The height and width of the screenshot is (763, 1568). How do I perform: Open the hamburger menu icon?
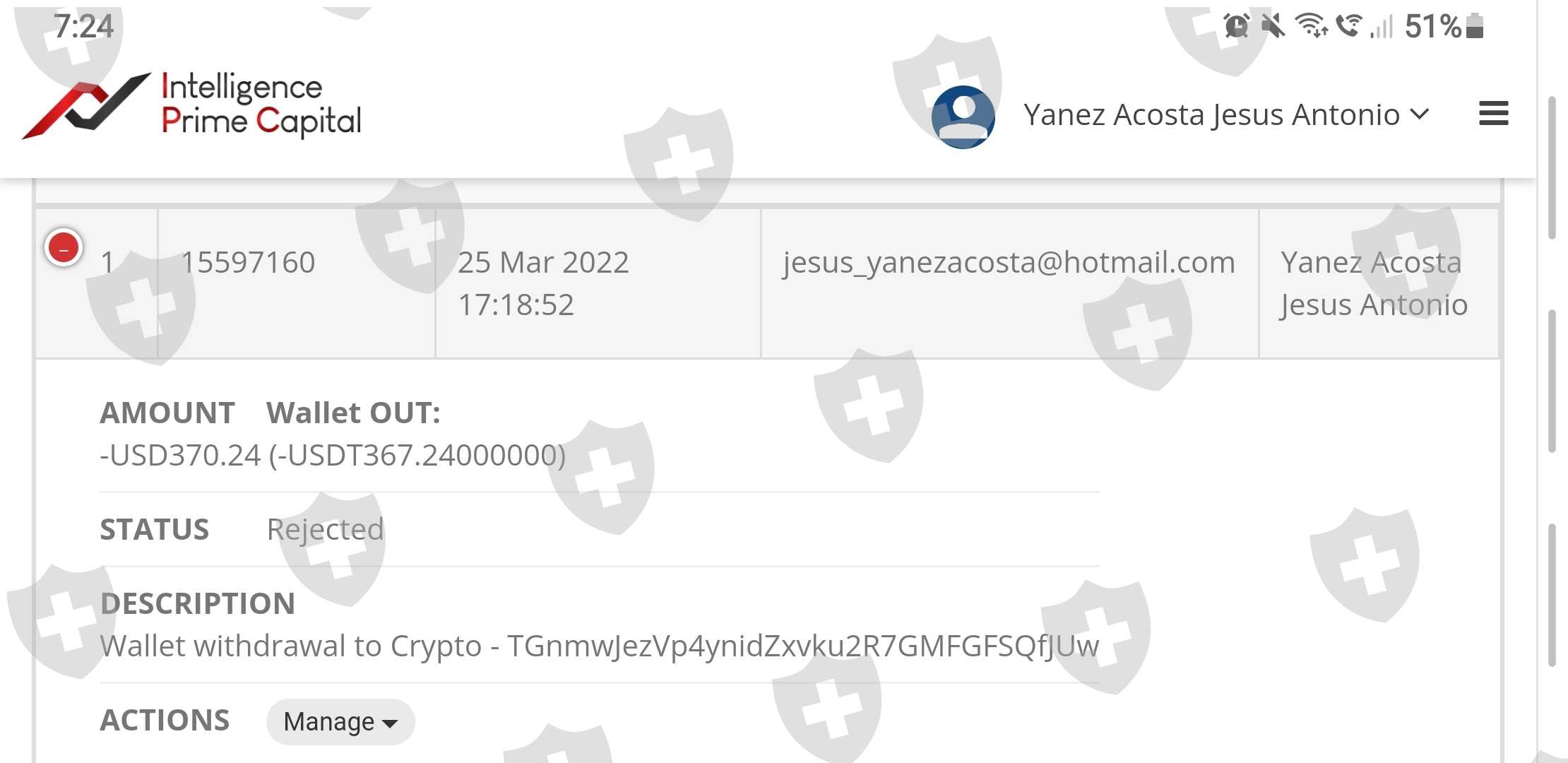click(x=1493, y=114)
